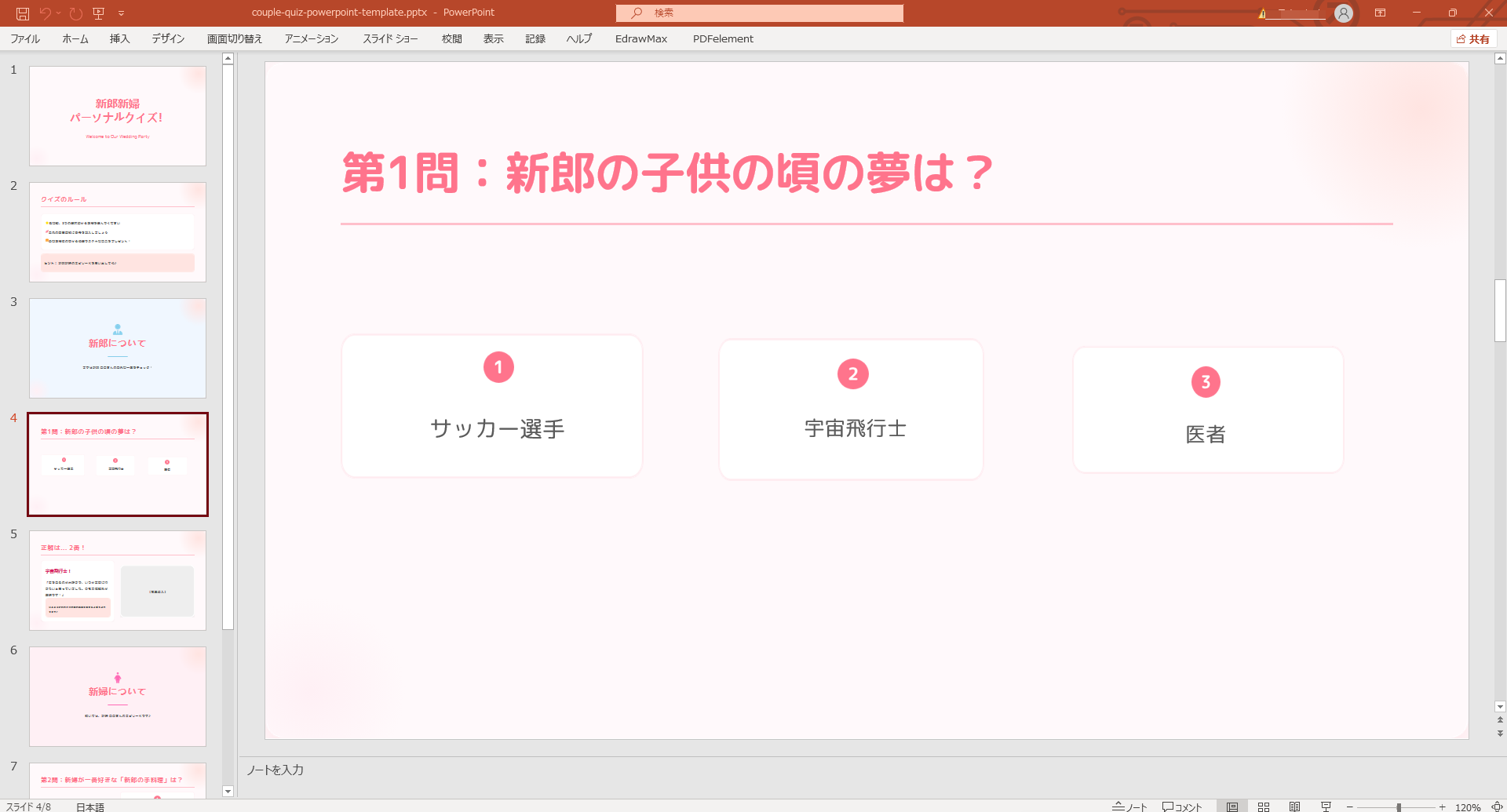Select the アニメーション tab
1507x812 pixels.
pos(312,38)
